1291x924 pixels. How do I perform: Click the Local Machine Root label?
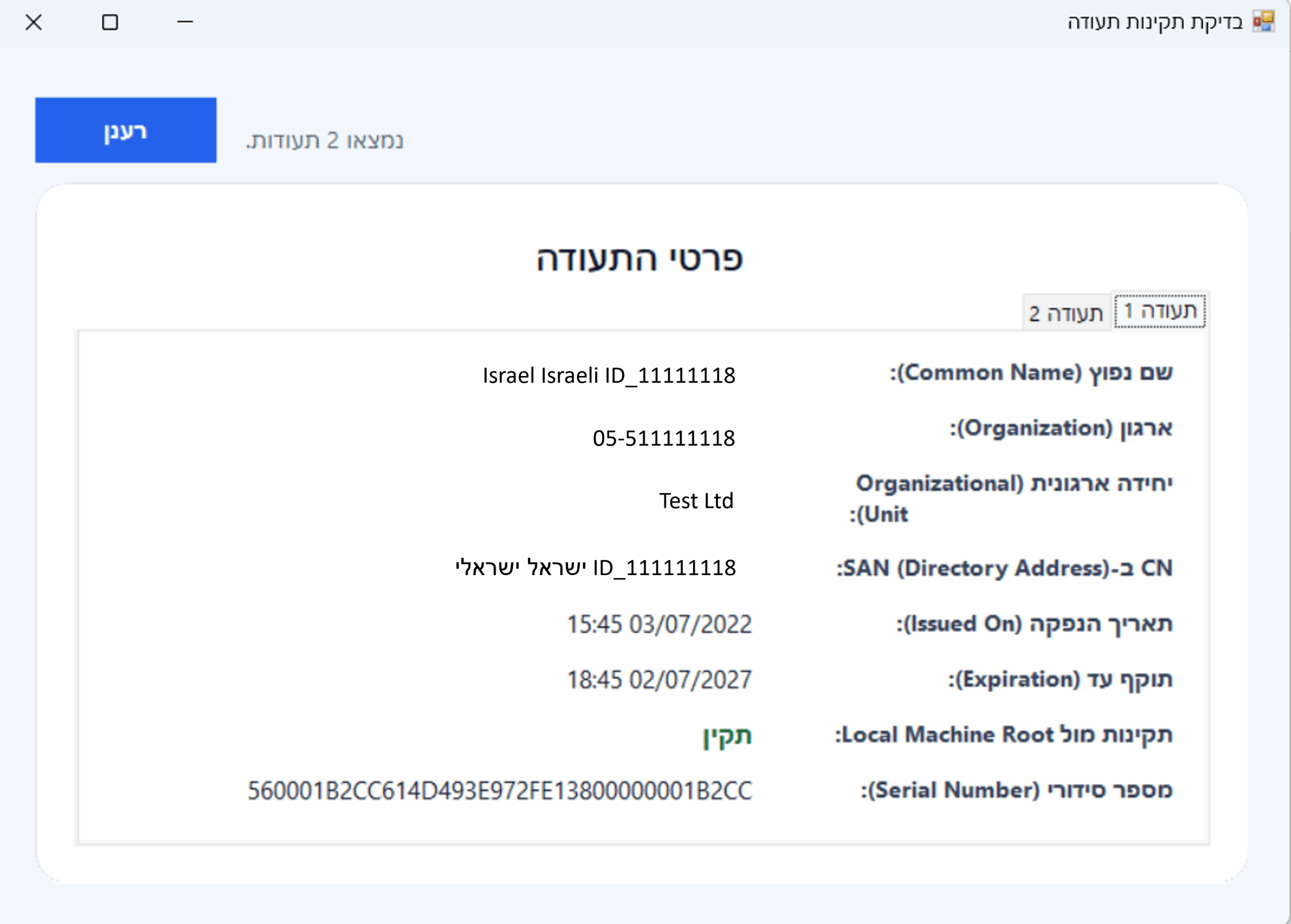click(1004, 734)
